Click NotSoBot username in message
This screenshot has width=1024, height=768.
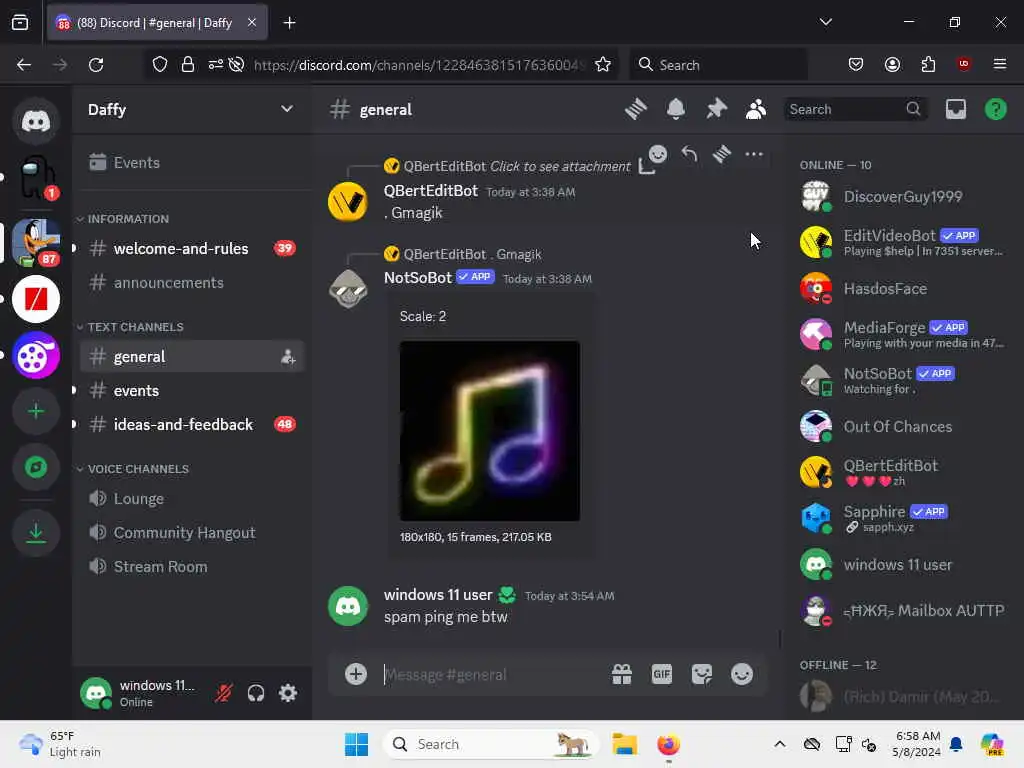tap(418, 278)
